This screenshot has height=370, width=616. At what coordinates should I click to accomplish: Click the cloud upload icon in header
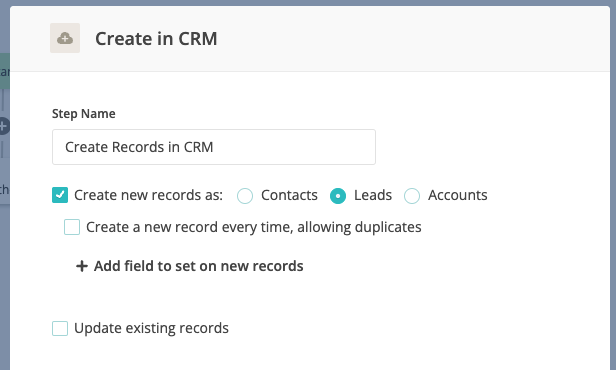(x=65, y=38)
